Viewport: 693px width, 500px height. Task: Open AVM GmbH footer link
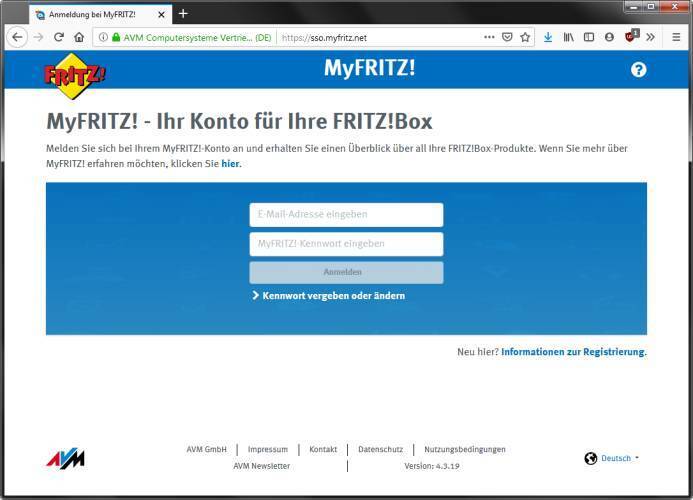click(206, 449)
